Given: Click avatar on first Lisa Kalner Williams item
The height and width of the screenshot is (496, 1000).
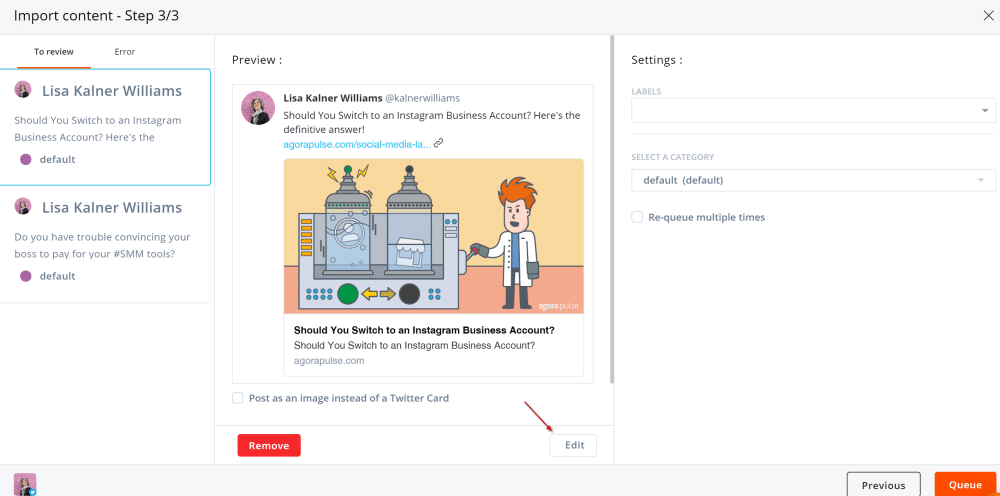Looking at the screenshot, I should 23,90.
